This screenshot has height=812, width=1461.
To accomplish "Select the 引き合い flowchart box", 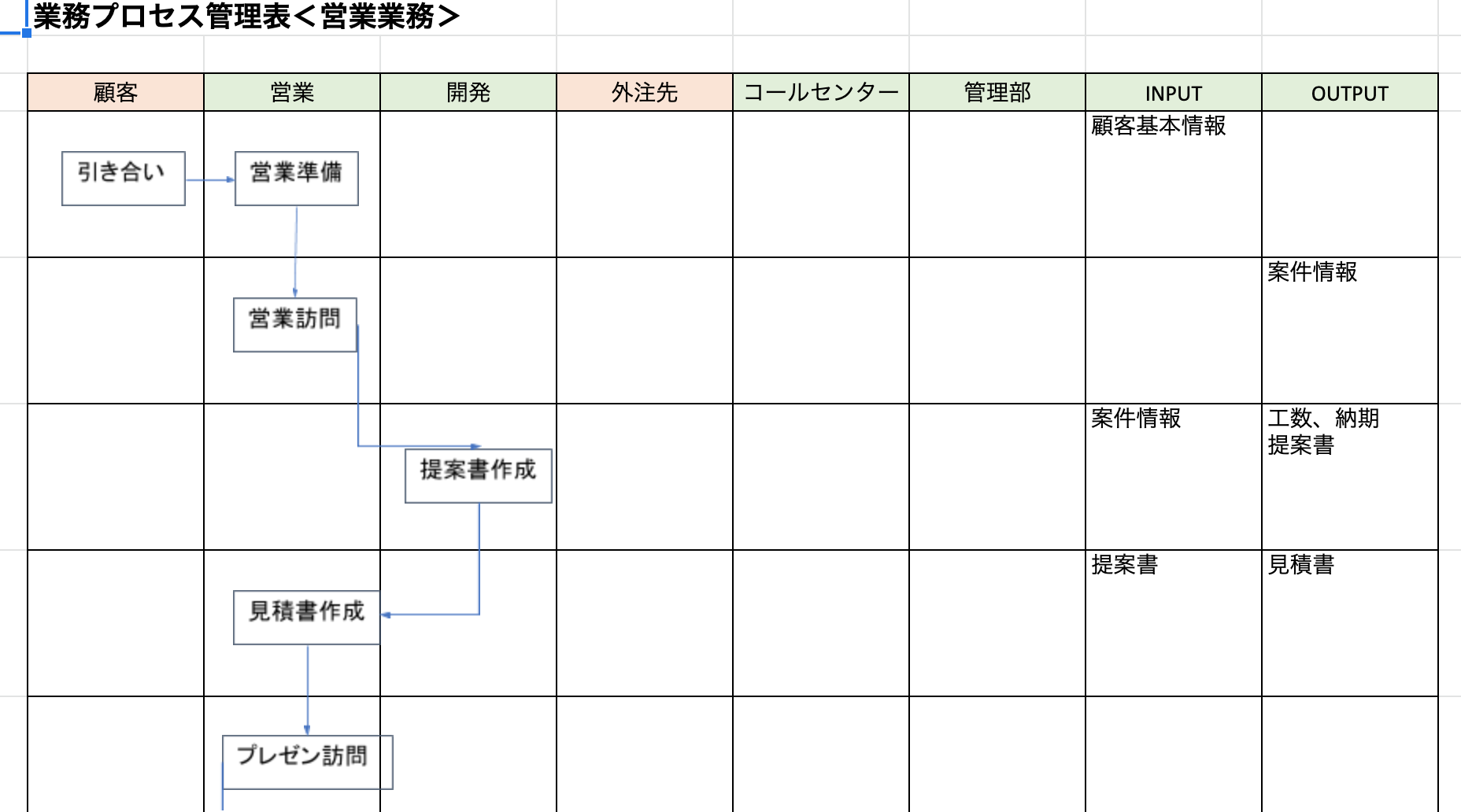I will (x=124, y=179).
